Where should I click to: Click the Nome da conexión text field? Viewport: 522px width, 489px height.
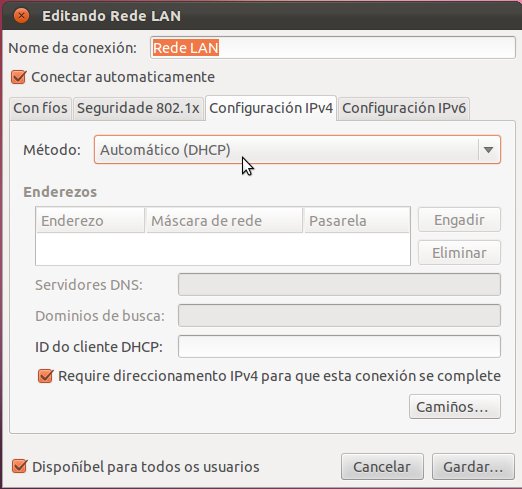(x=333, y=48)
